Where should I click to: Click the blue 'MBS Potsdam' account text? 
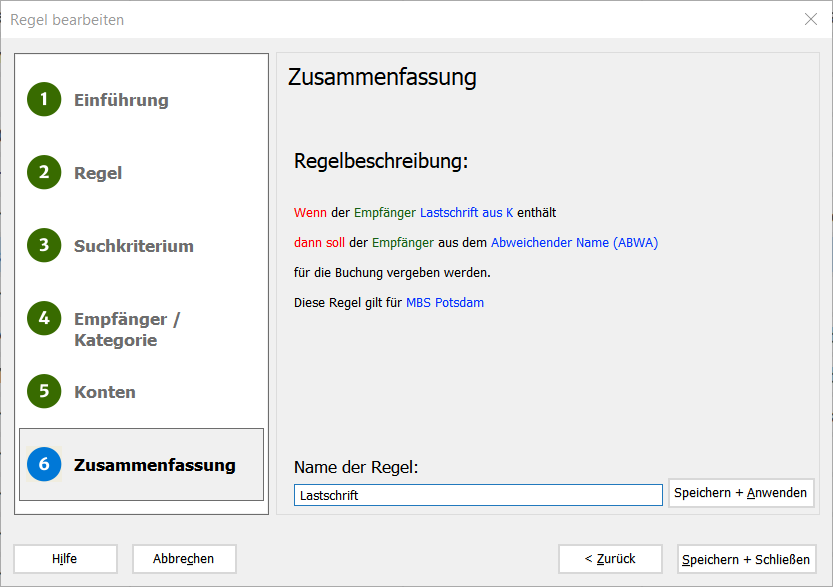(x=445, y=303)
